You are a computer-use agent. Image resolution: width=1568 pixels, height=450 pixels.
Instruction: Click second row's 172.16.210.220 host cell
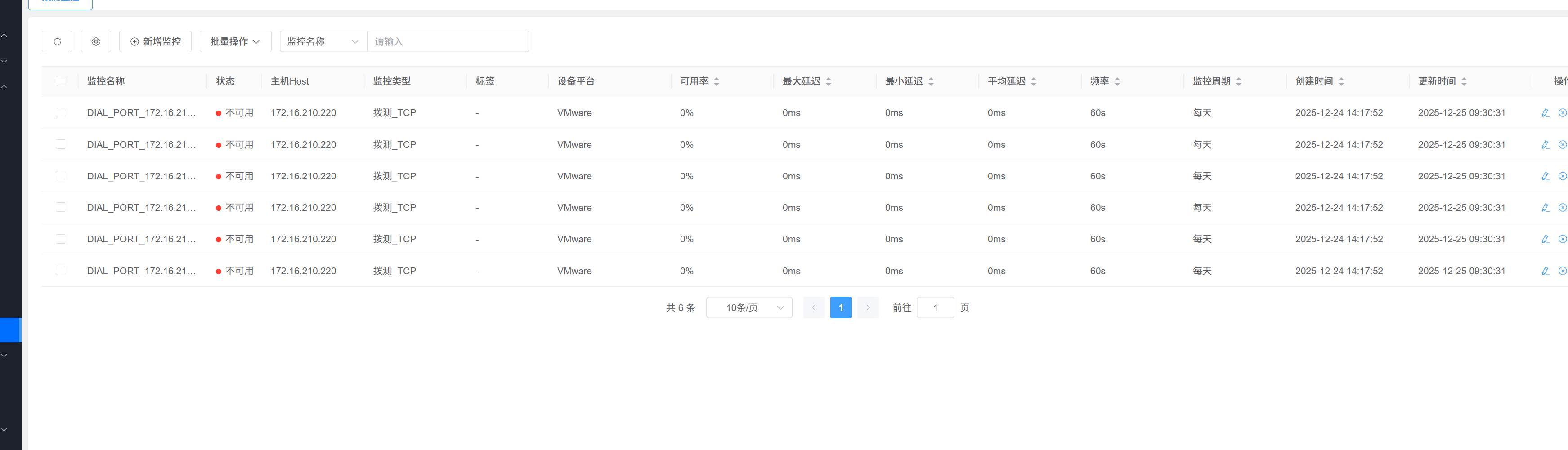[x=303, y=144]
